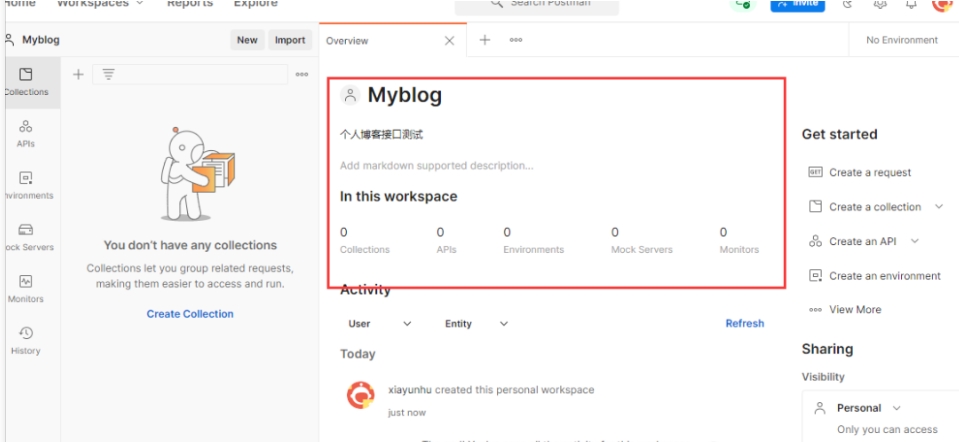Click the Chinese workspace summary text
The height and width of the screenshot is (442, 959).
(x=382, y=135)
